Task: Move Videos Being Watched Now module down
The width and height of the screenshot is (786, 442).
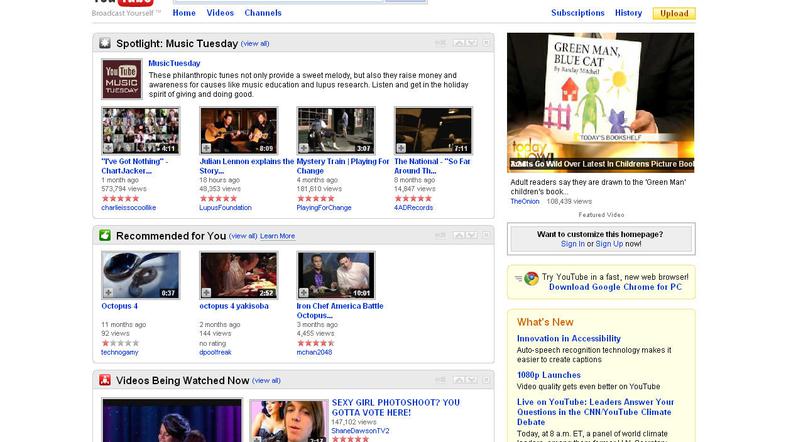Action: pos(471,380)
